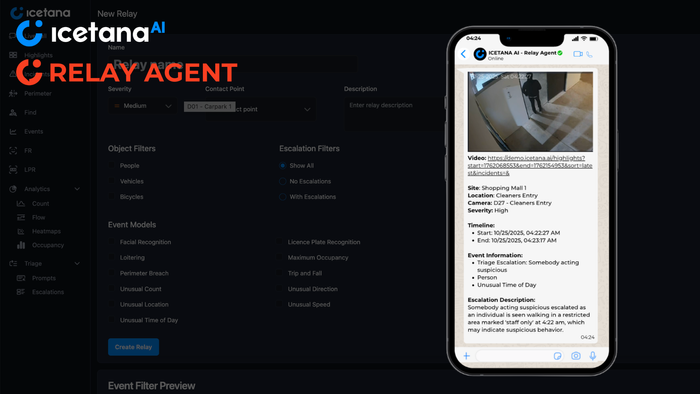
Task: Open Occupancy under Analytics
Action: pos(48,245)
